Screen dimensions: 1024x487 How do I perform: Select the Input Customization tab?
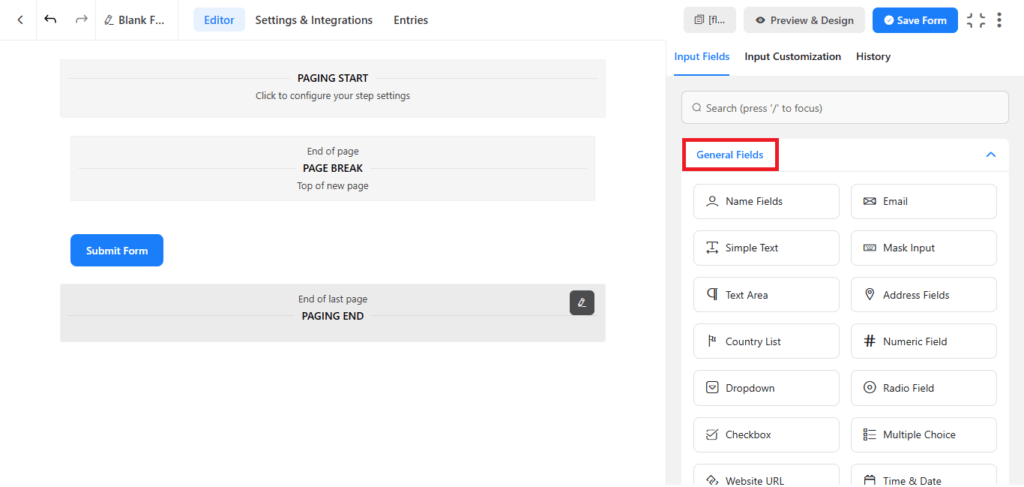click(x=793, y=57)
